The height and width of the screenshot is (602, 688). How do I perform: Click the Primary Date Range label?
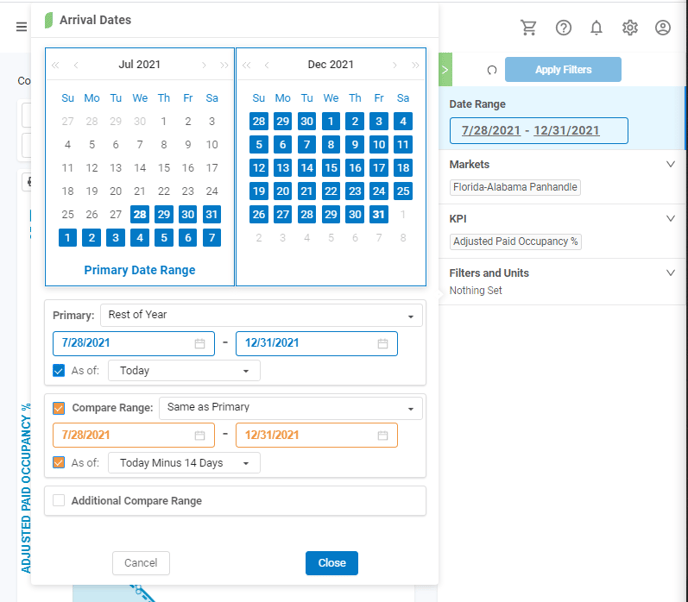click(140, 270)
